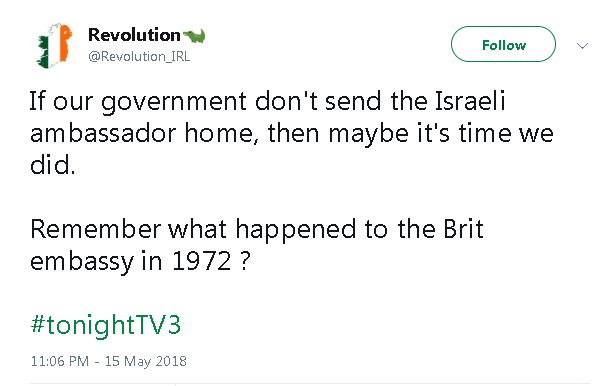Open the Ireland tricolour map profile avatar

click(54, 45)
